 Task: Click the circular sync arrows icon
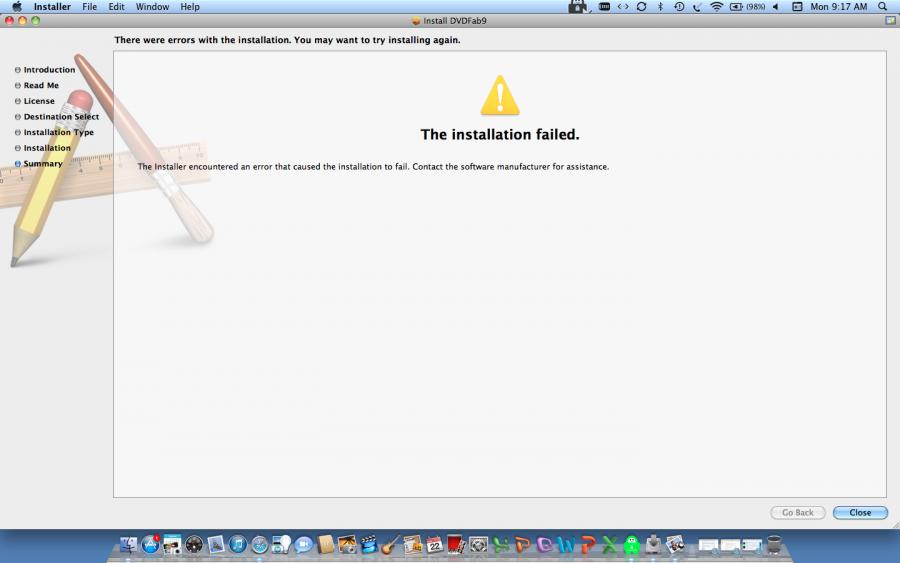tap(641, 6)
